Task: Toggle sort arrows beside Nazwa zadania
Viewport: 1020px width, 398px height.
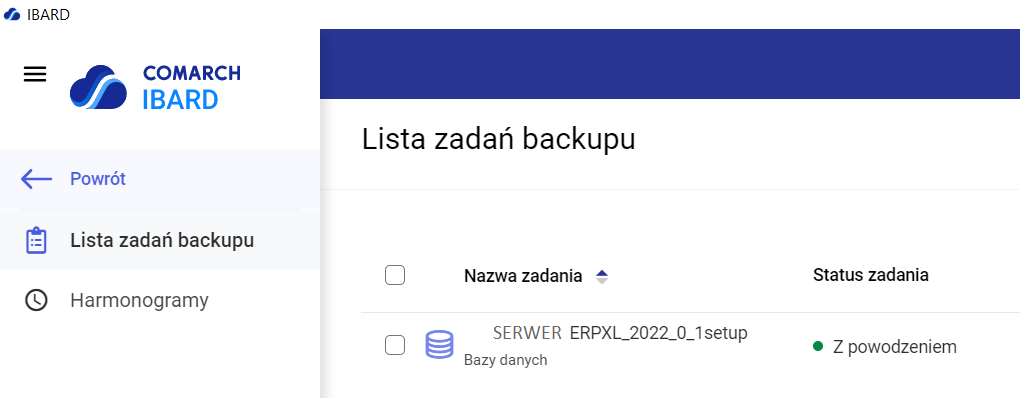Action: tap(602, 276)
